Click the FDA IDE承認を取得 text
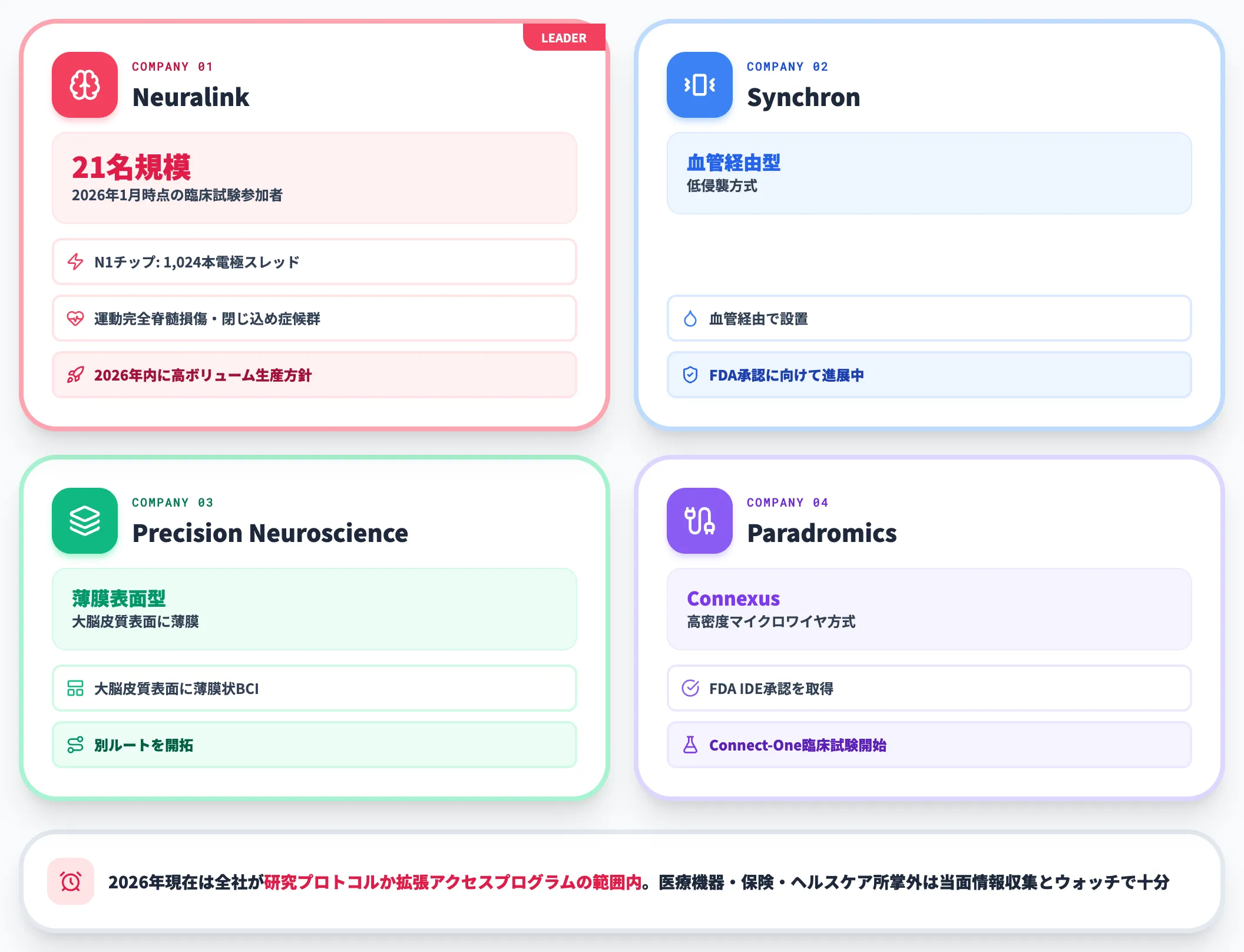 pyautogui.click(x=771, y=689)
